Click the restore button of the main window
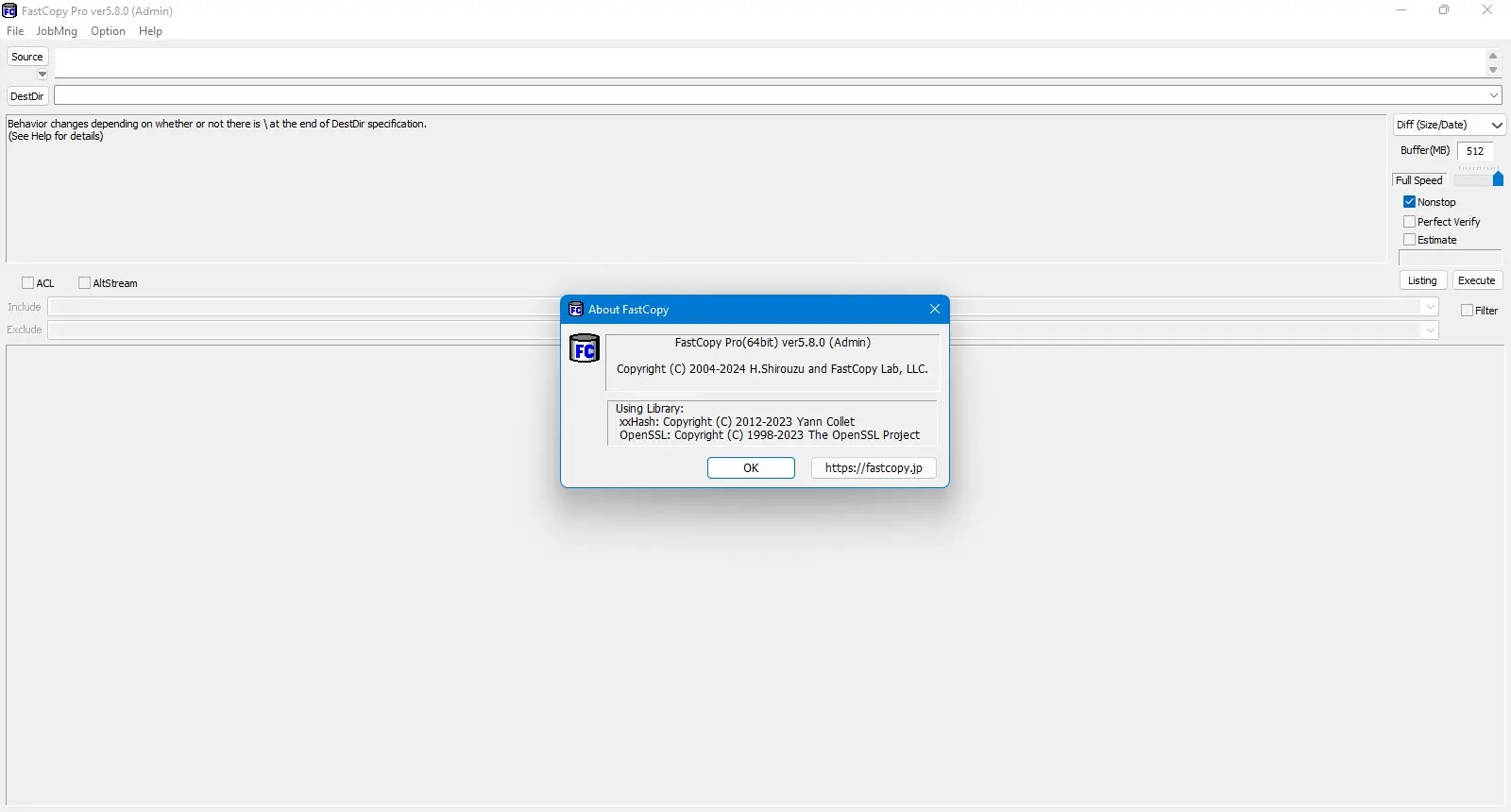 1444,10
